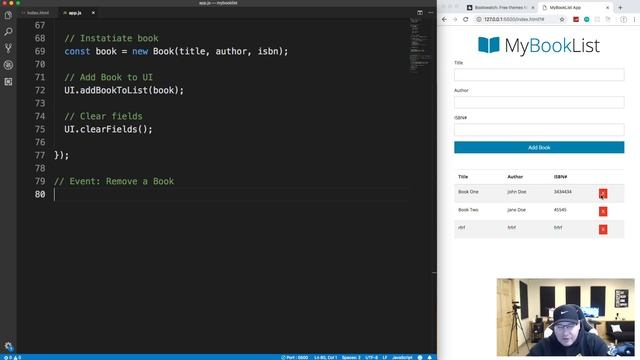Click the // Event: Remove a Book comment
Screen dimensions: 640x360
114,181
